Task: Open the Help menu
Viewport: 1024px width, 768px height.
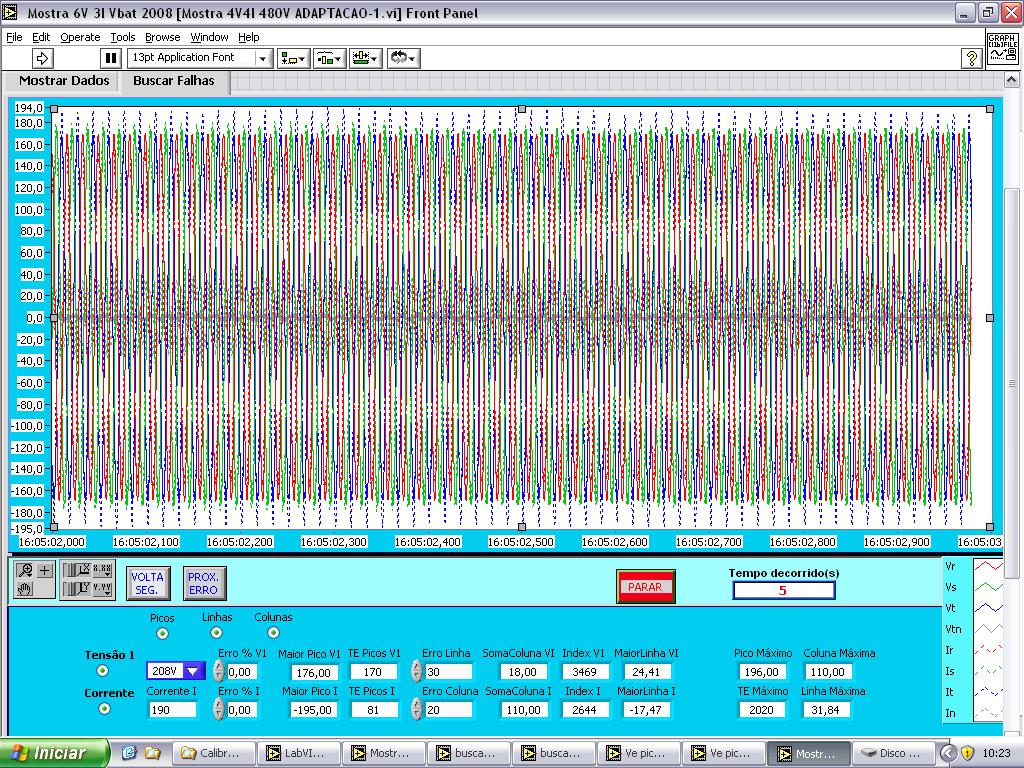Action: pyautogui.click(x=248, y=37)
